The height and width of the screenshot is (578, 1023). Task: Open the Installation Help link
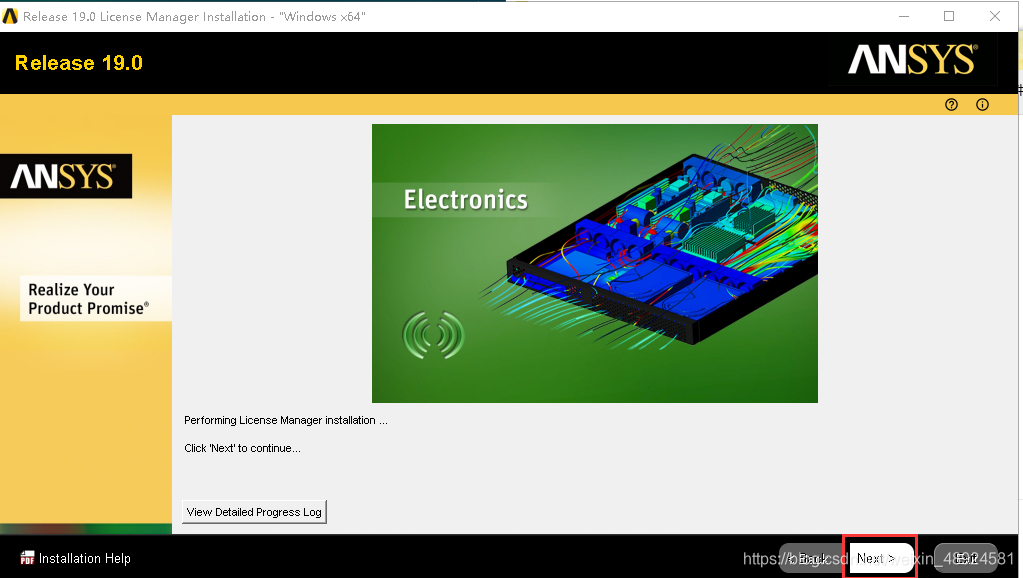tap(84, 558)
